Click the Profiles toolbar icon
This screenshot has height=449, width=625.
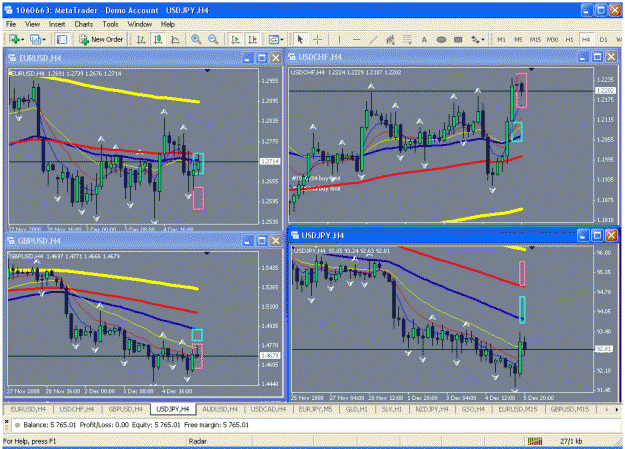pyautogui.click(x=35, y=39)
